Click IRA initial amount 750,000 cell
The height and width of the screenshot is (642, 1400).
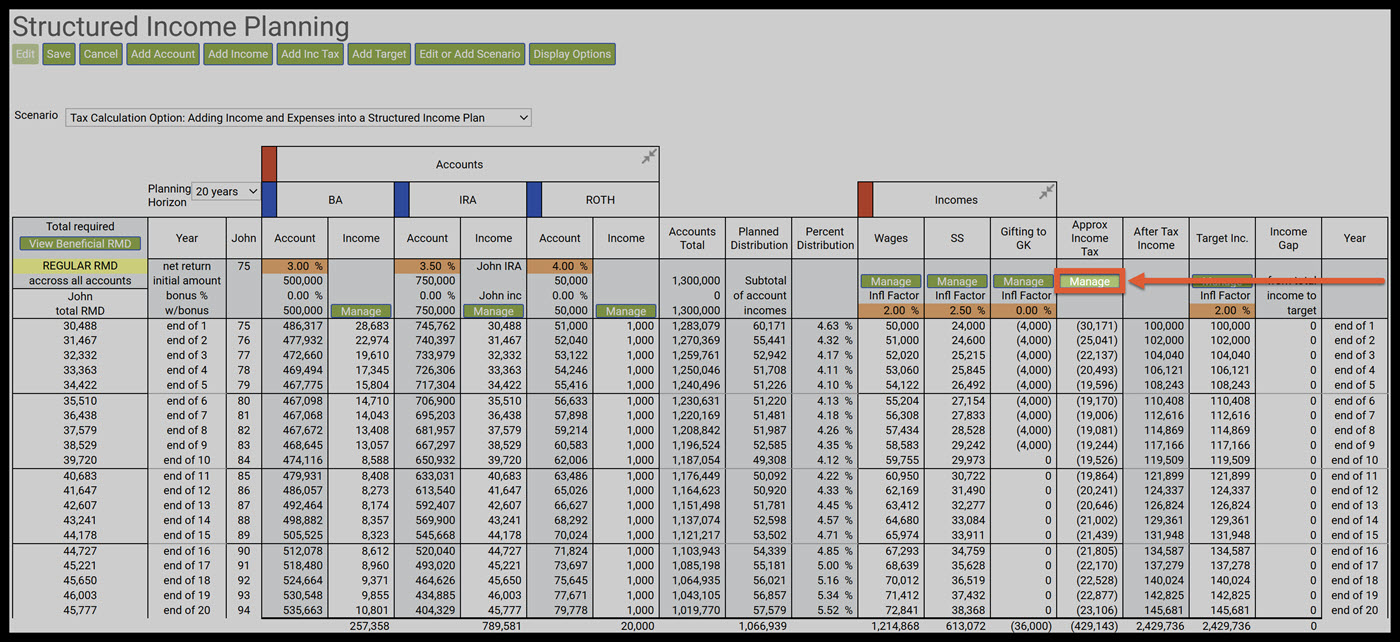(x=427, y=281)
